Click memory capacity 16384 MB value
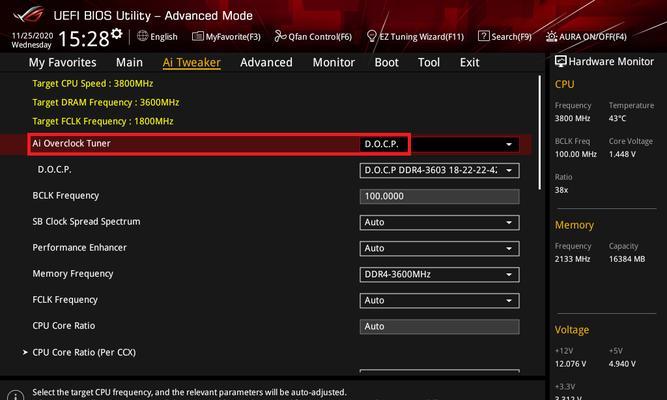667x400 pixels. pos(627,259)
